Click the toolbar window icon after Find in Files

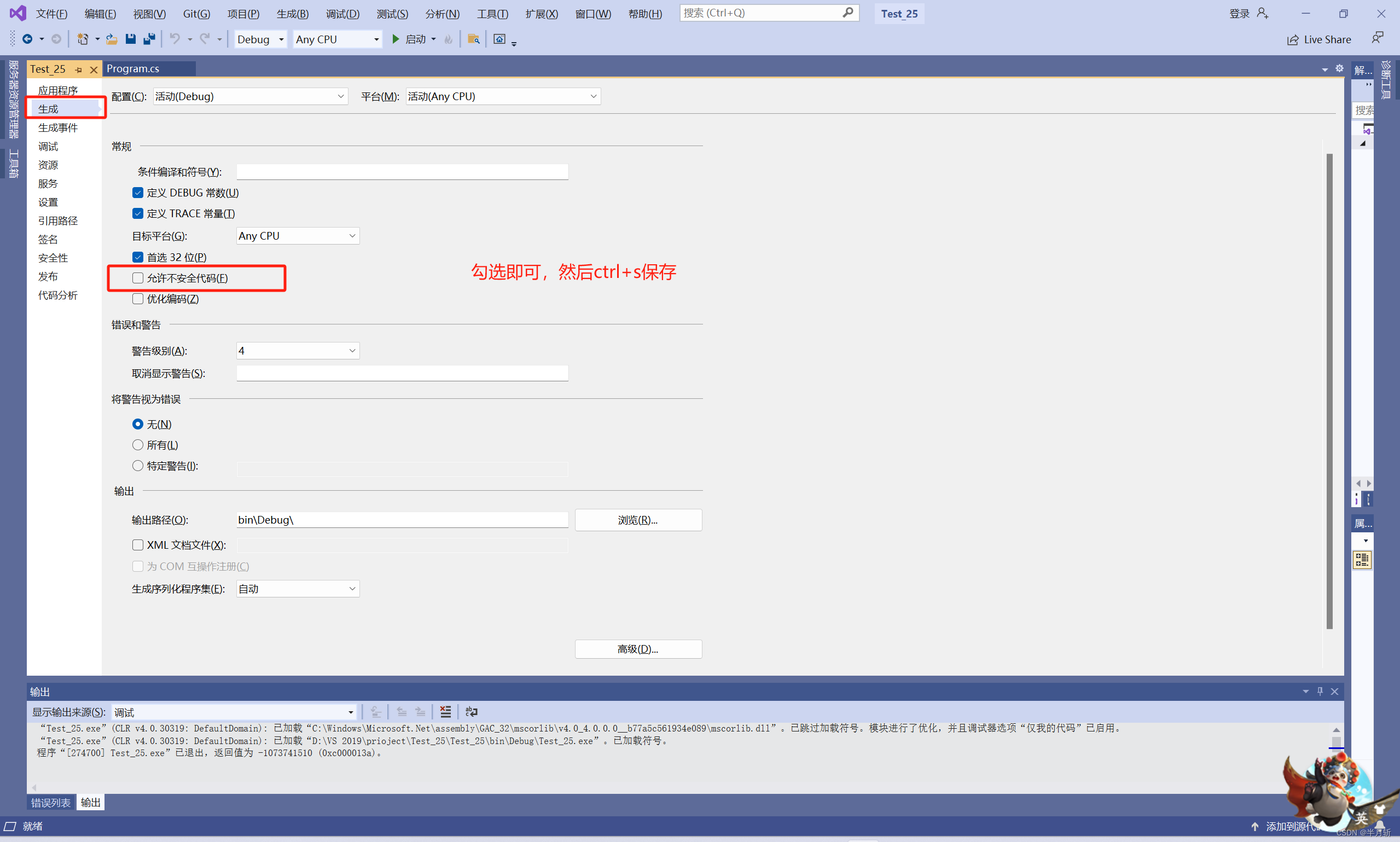[499, 39]
